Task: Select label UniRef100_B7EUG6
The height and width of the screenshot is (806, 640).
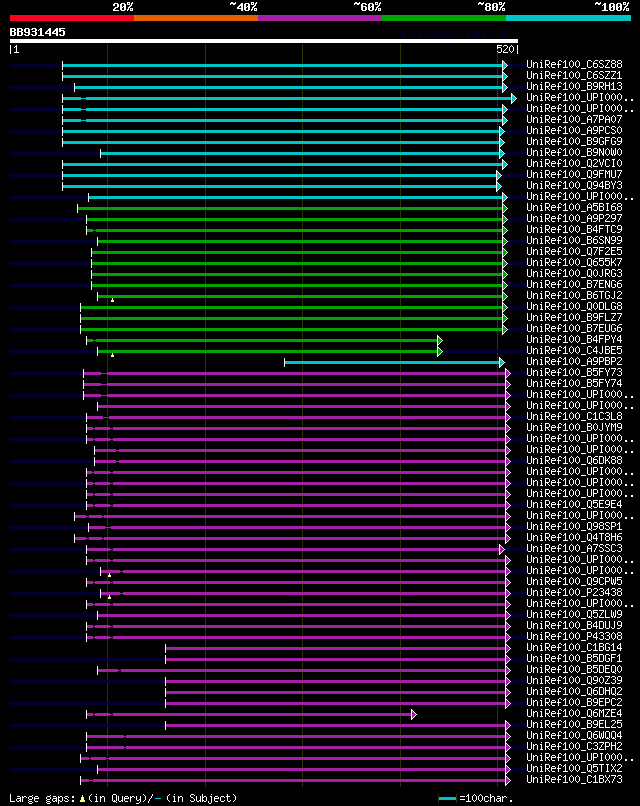Action: (574, 328)
